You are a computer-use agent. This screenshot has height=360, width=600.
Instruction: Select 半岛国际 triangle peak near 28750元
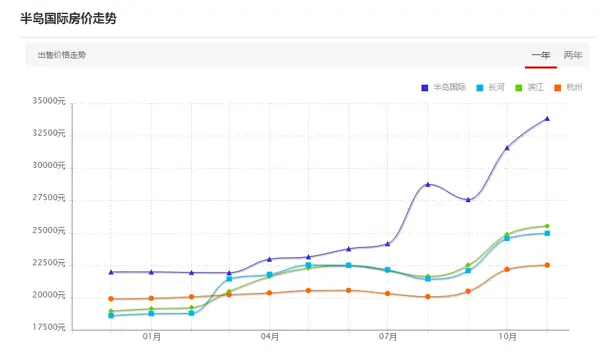pyautogui.click(x=428, y=184)
